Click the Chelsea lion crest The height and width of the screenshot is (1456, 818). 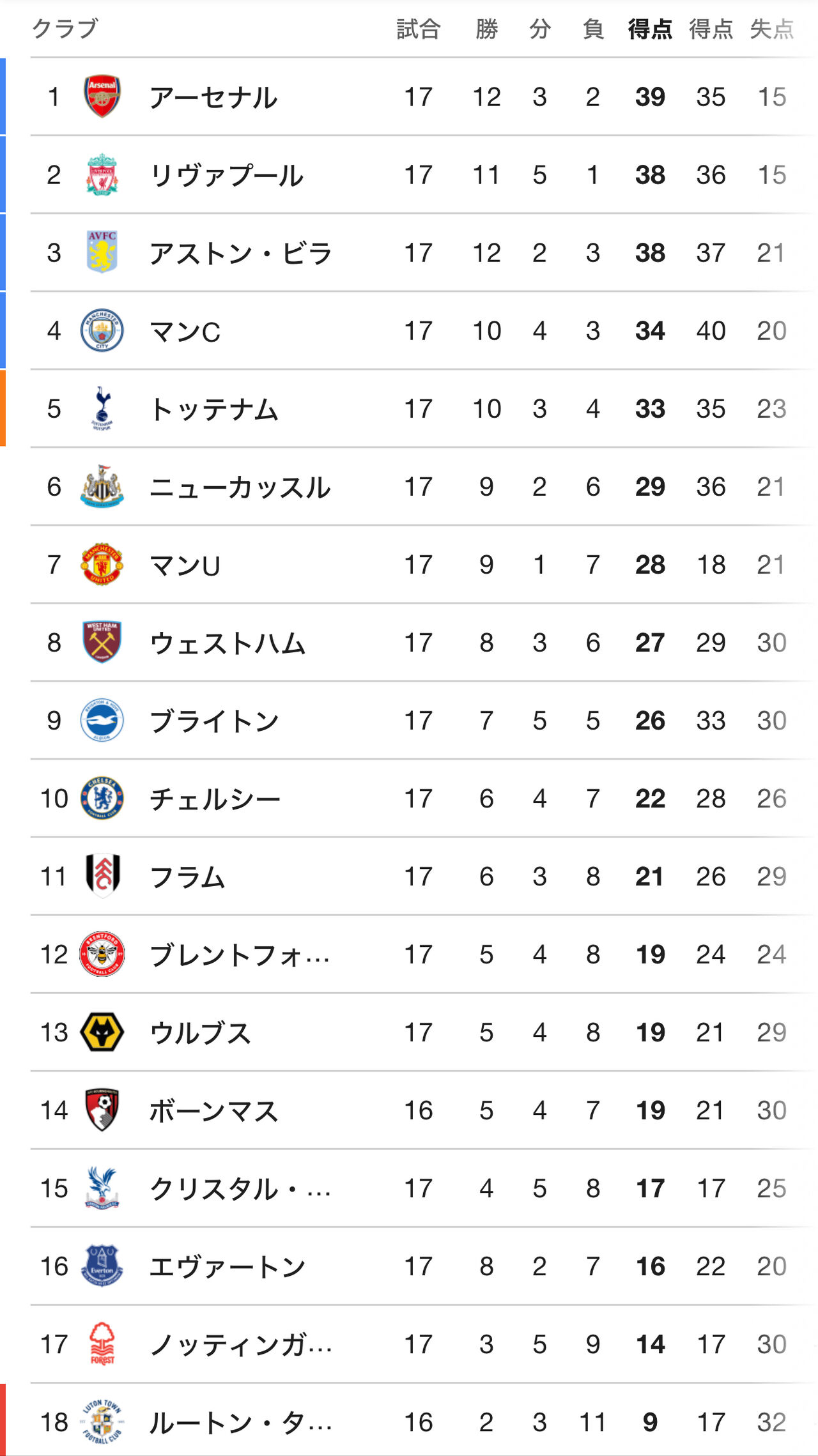point(102,798)
